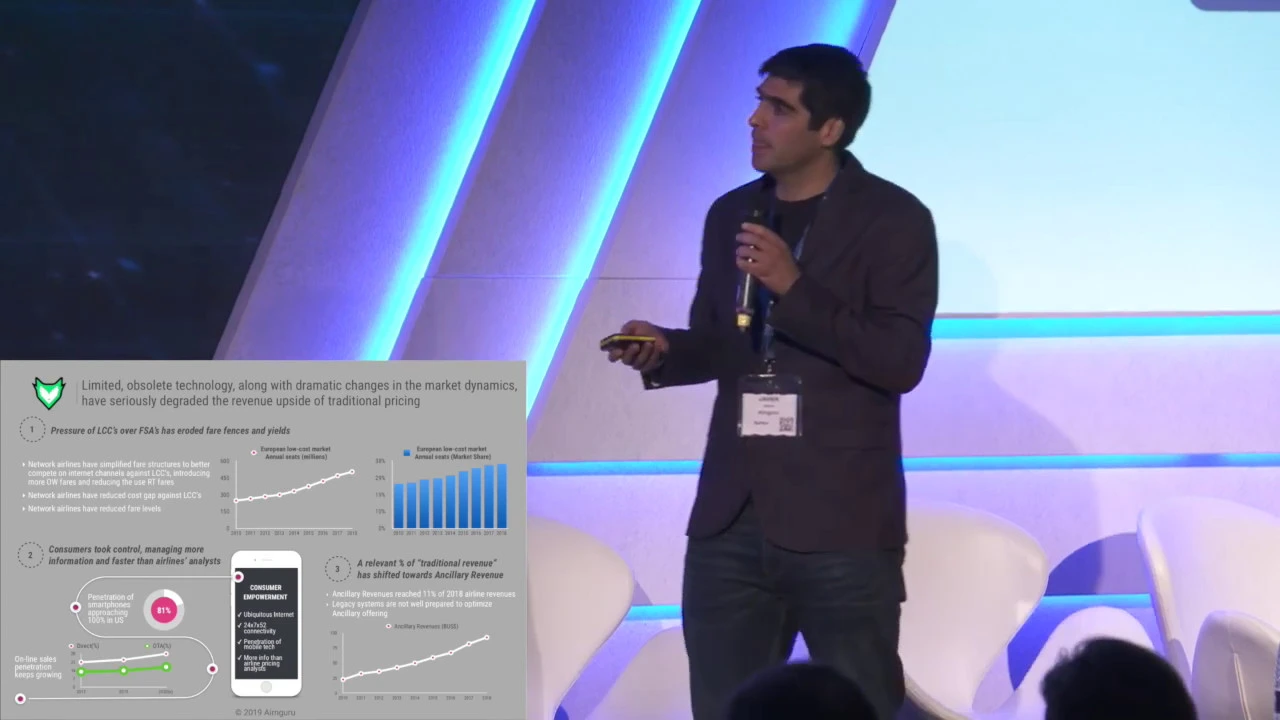The height and width of the screenshot is (720, 1280).
Task: Select heading 'Consumers took control, managing more…'
Action: tap(134, 555)
